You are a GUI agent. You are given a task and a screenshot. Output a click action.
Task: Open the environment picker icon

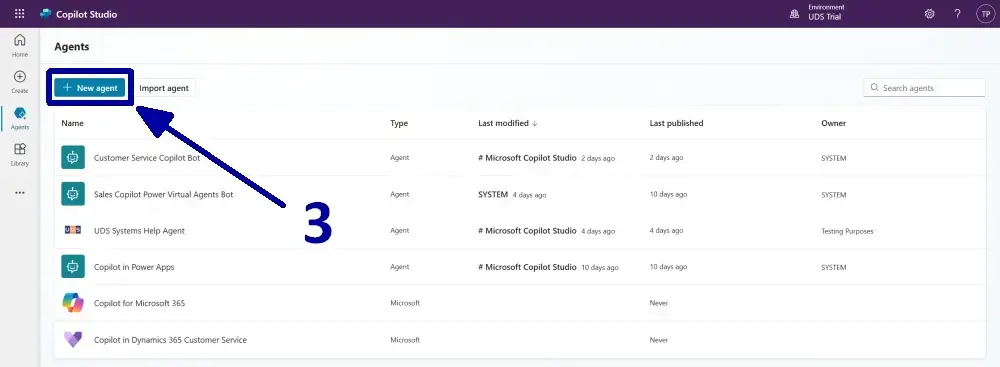click(795, 13)
